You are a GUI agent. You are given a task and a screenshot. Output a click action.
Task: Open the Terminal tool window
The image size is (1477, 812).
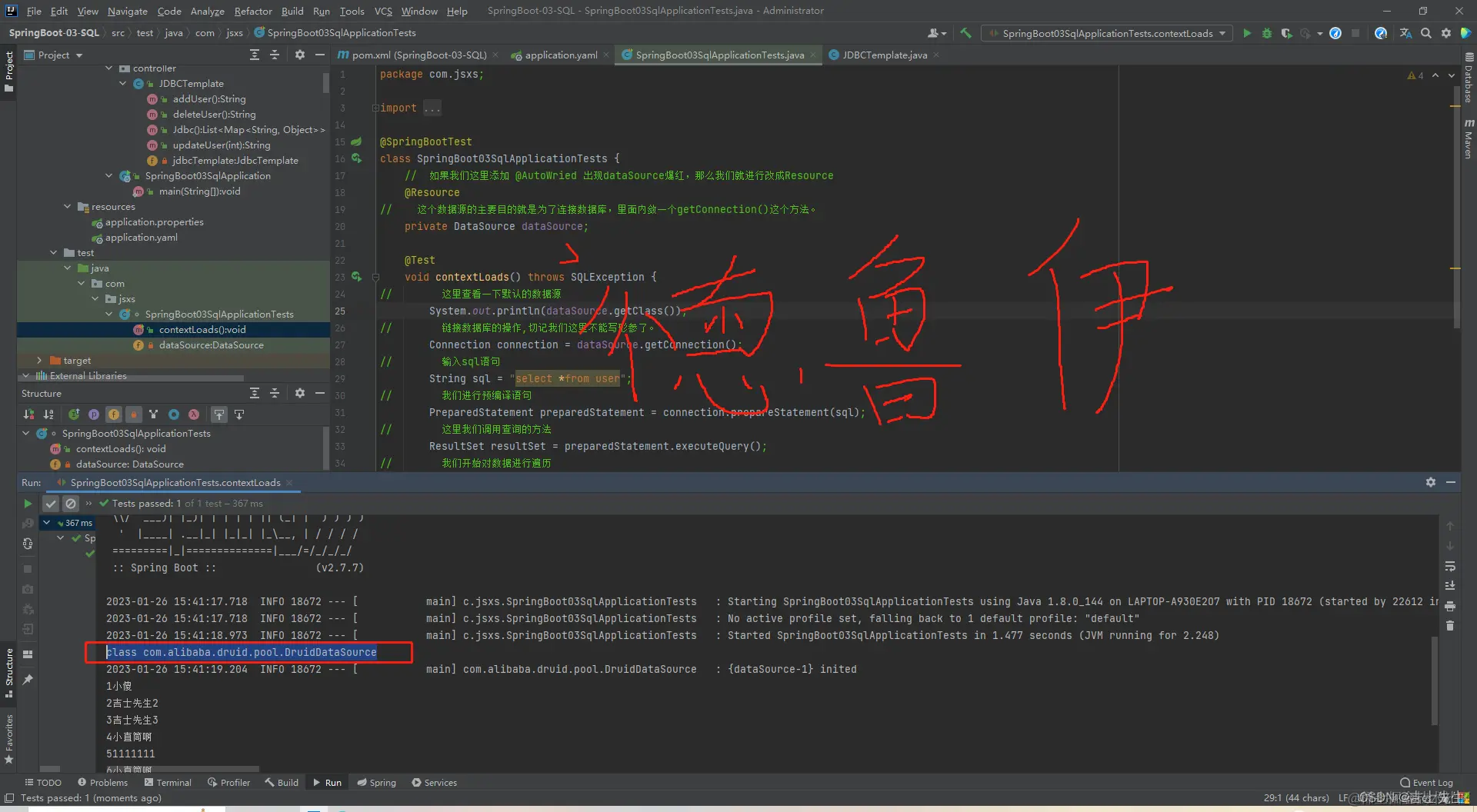pos(168,782)
